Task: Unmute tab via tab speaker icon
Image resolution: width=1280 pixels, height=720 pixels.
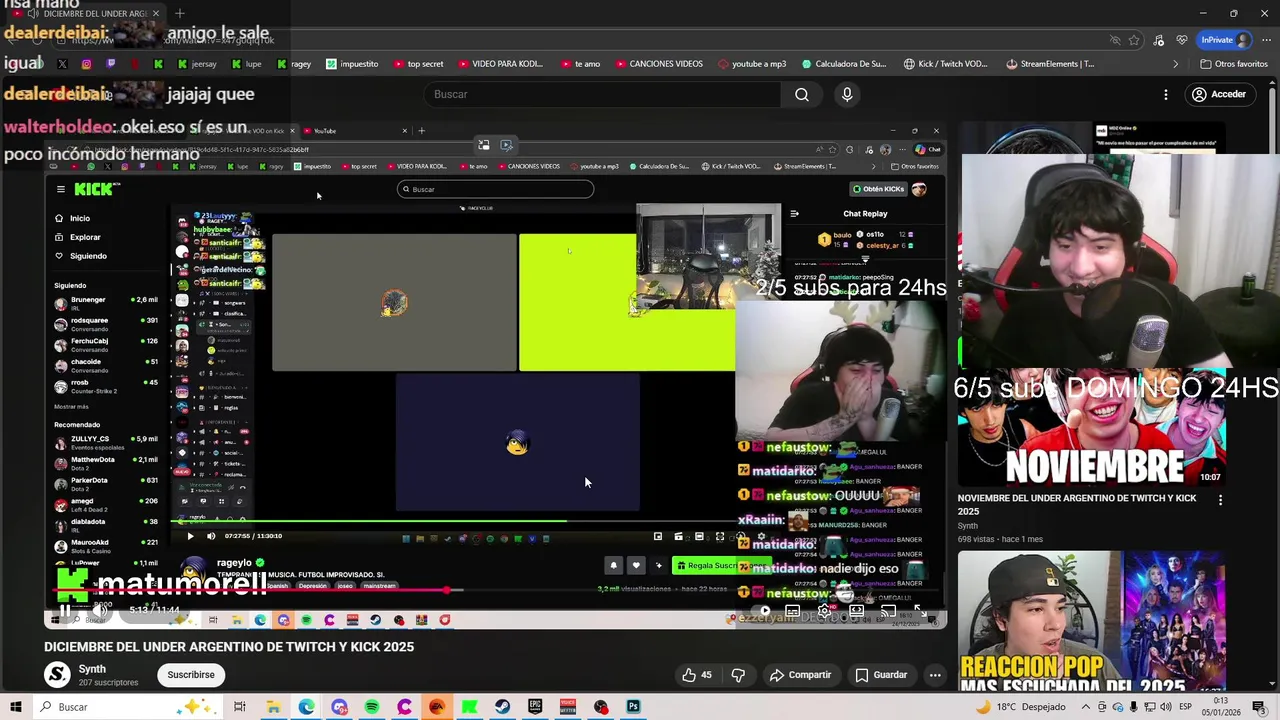Action: point(33,14)
